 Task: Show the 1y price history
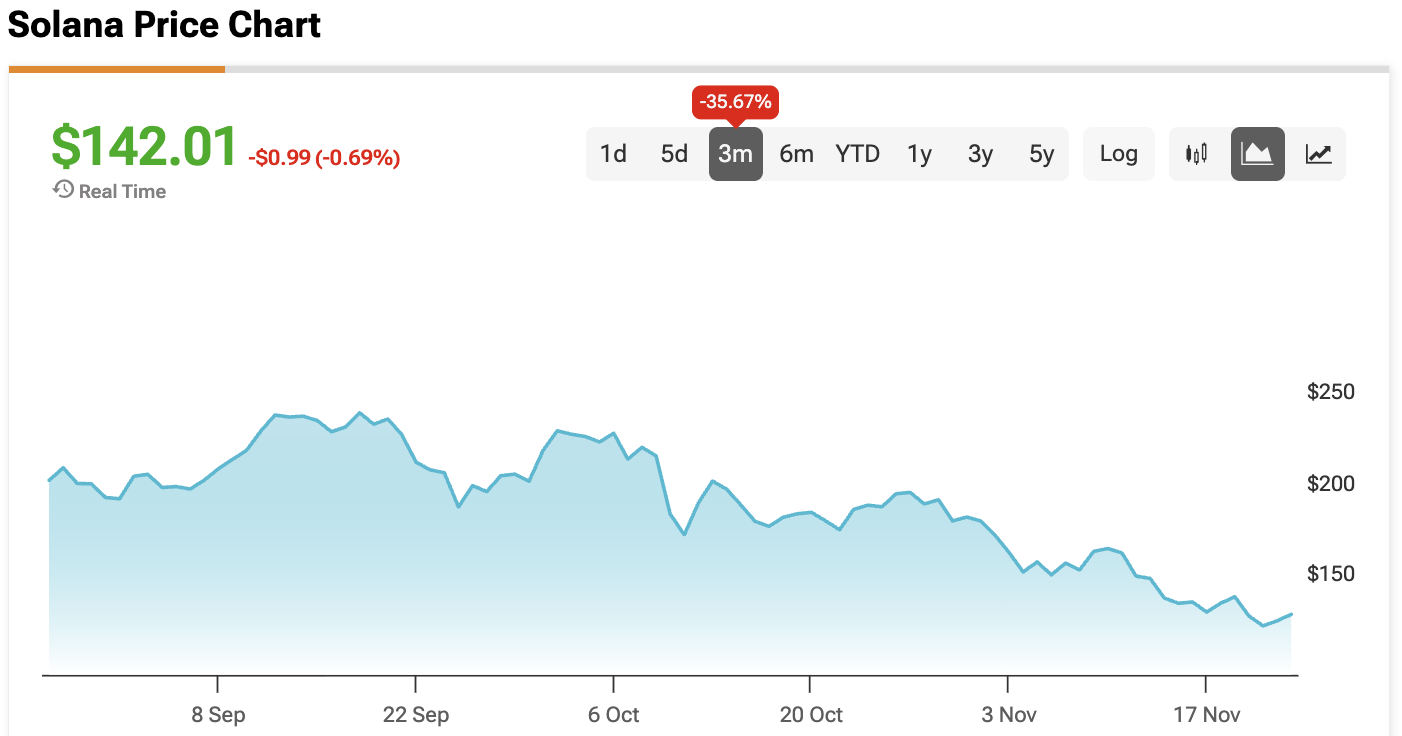pyautogui.click(x=919, y=154)
